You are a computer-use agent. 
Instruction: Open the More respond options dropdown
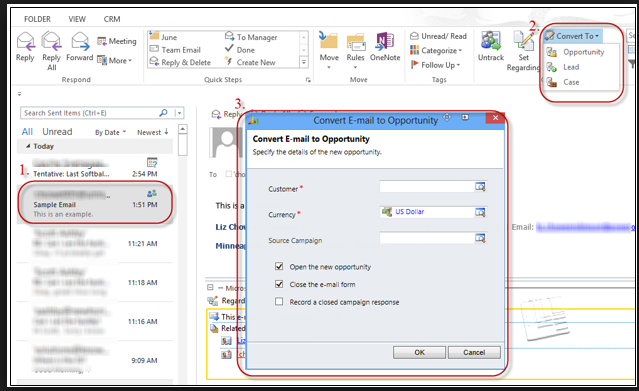pos(115,60)
